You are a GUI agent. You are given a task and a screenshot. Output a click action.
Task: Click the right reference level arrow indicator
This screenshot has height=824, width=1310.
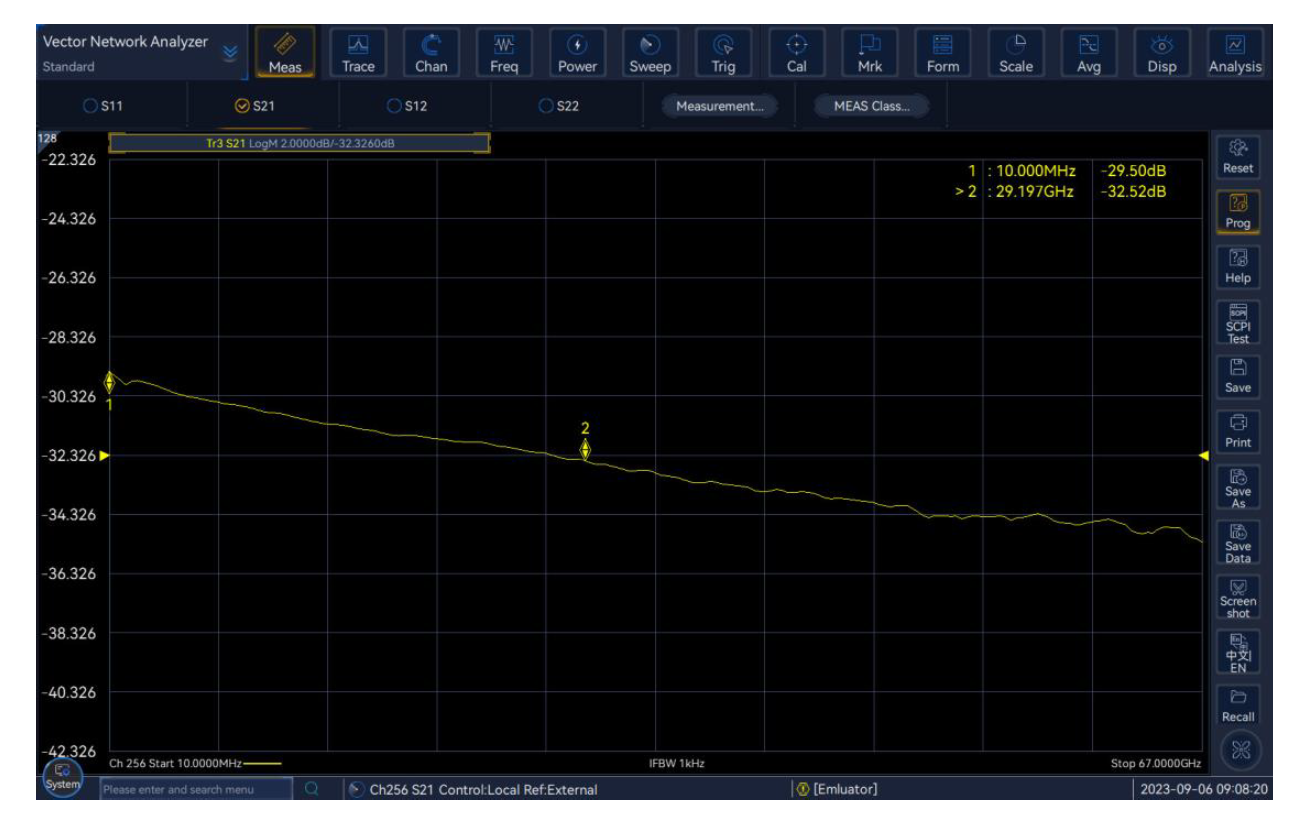(1204, 455)
